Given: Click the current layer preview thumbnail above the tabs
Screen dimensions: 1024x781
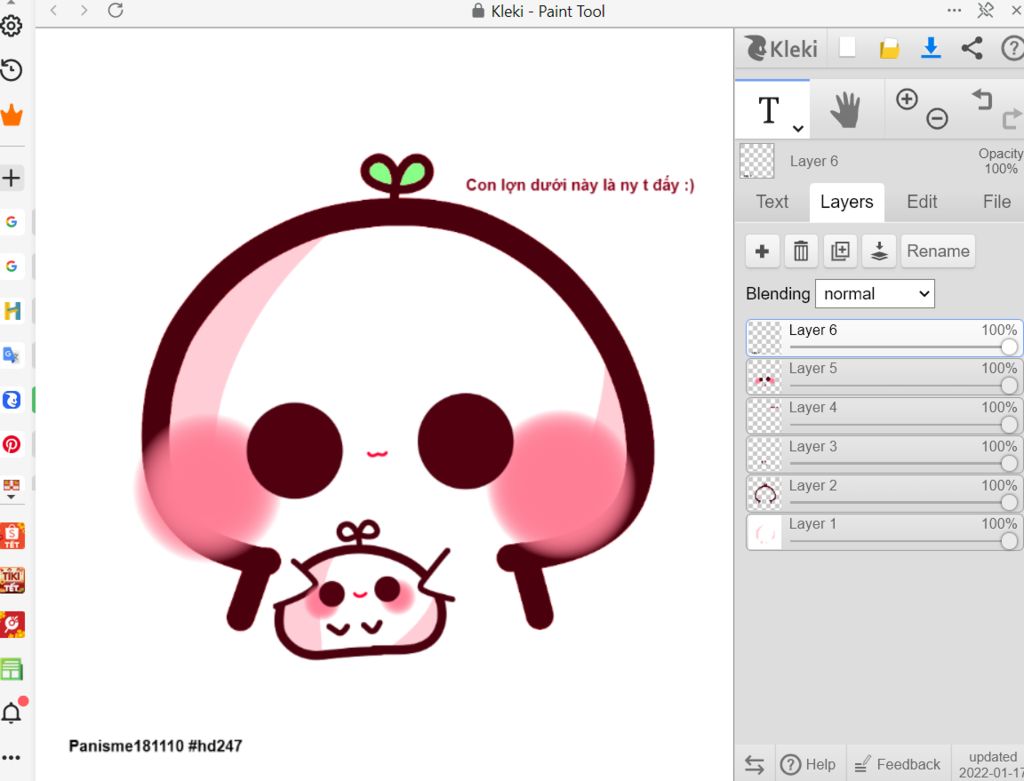Looking at the screenshot, I should 757,161.
